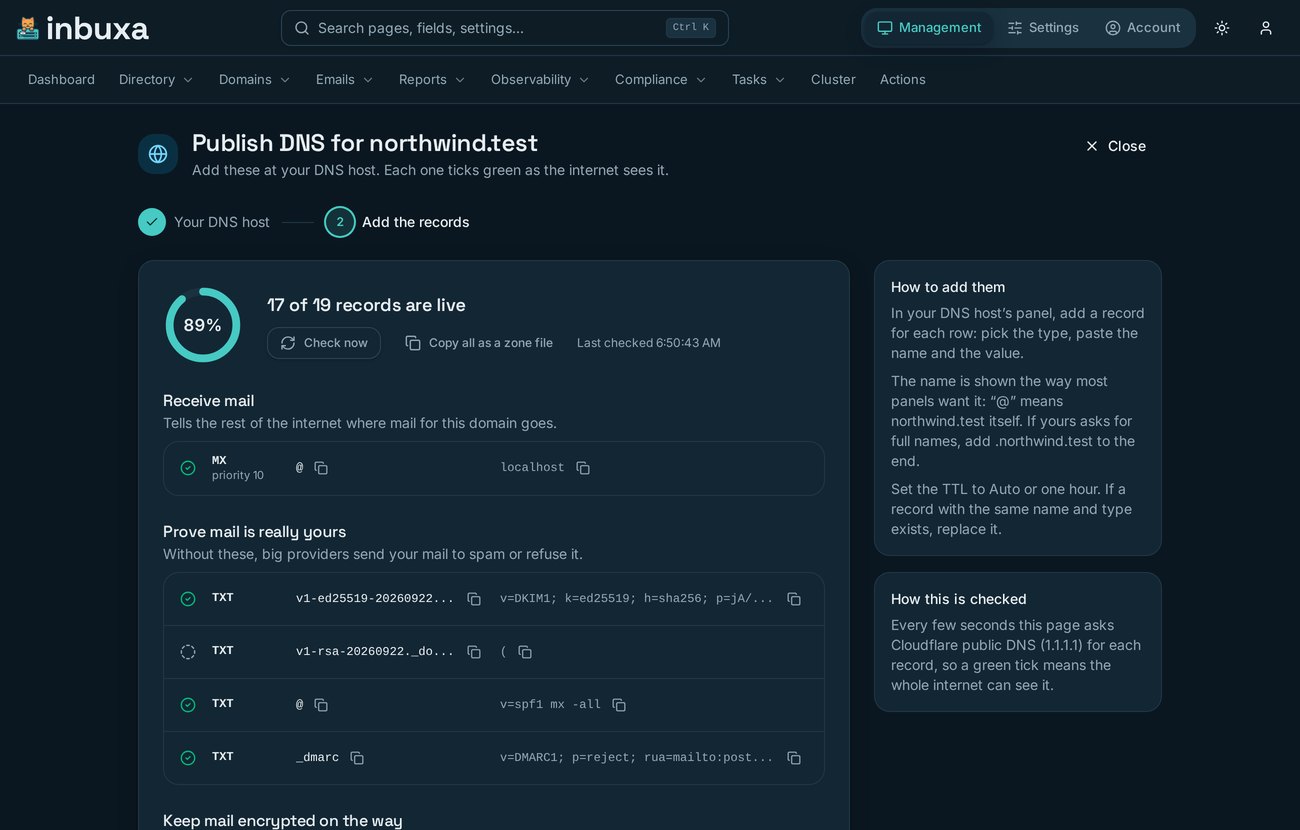Open the Emails dropdown
1300x830 pixels.
pyautogui.click(x=345, y=79)
